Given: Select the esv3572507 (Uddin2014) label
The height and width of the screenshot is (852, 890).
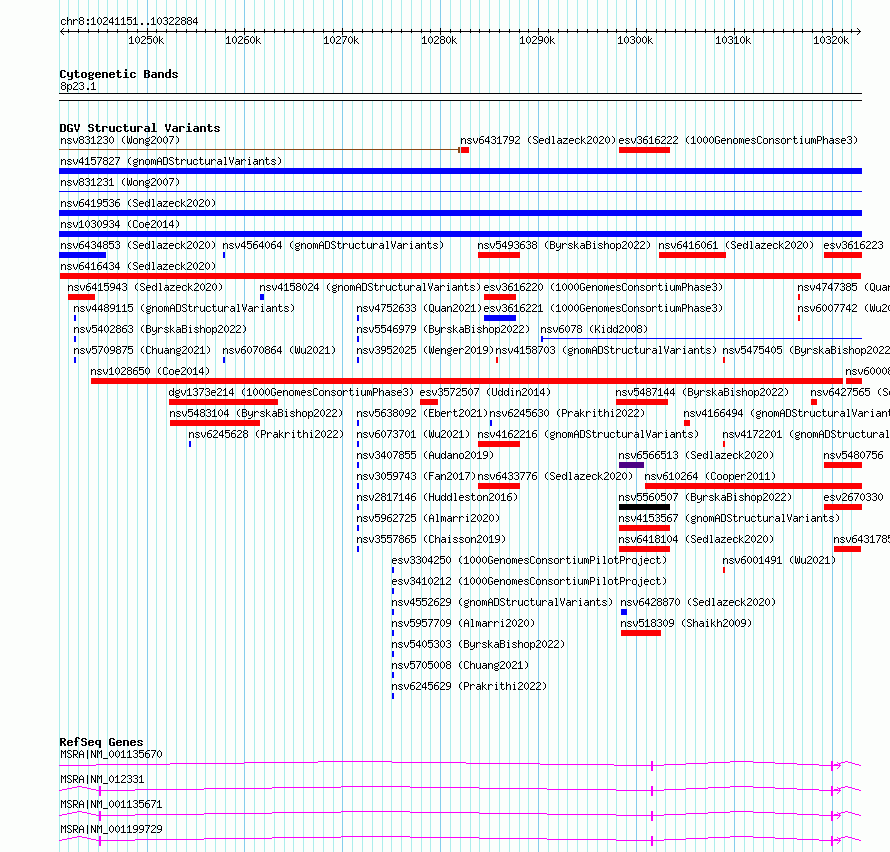Looking at the screenshot, I should pos(485,392).
